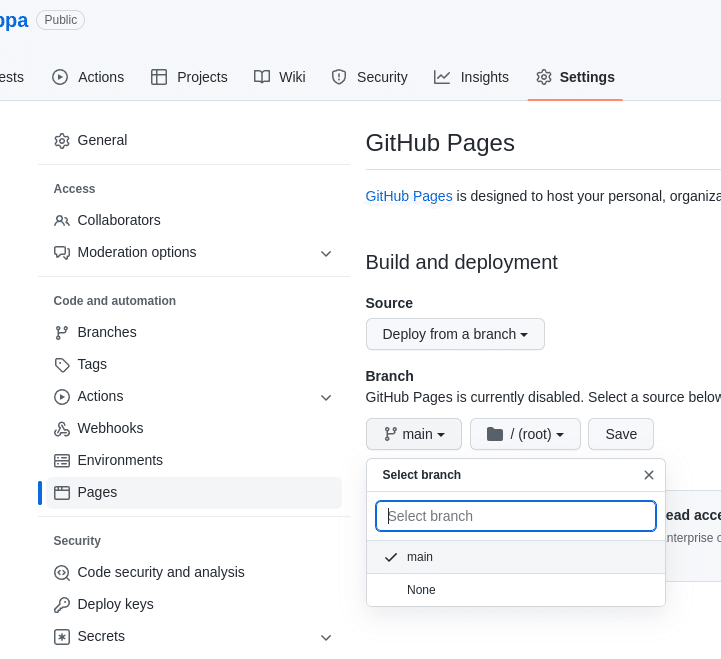Follow the blue GitHub Pages link
The image size is (721, 659).
pyautogui.click(x=409, y=196)
